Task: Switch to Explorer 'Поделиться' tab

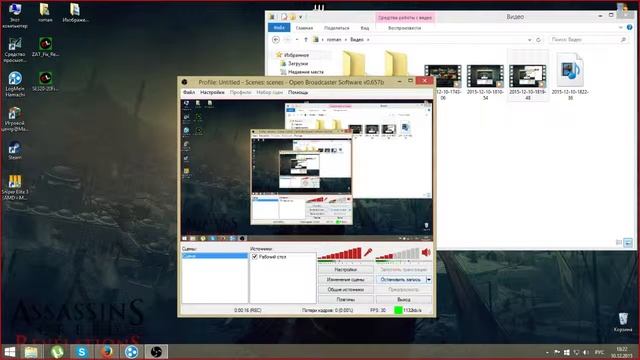Action: [337, 28]
